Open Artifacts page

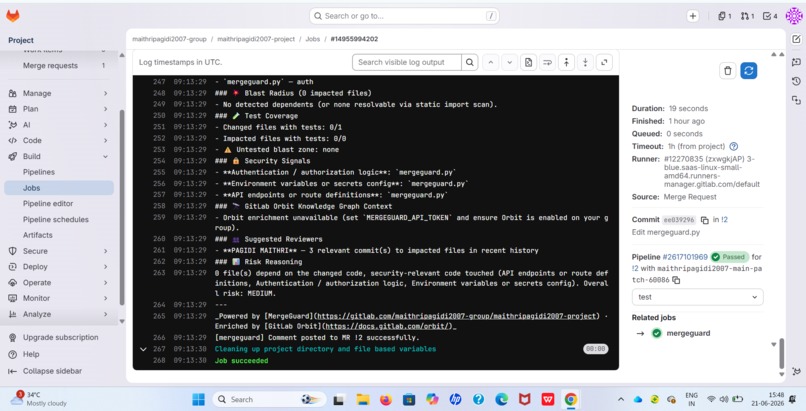58,235
